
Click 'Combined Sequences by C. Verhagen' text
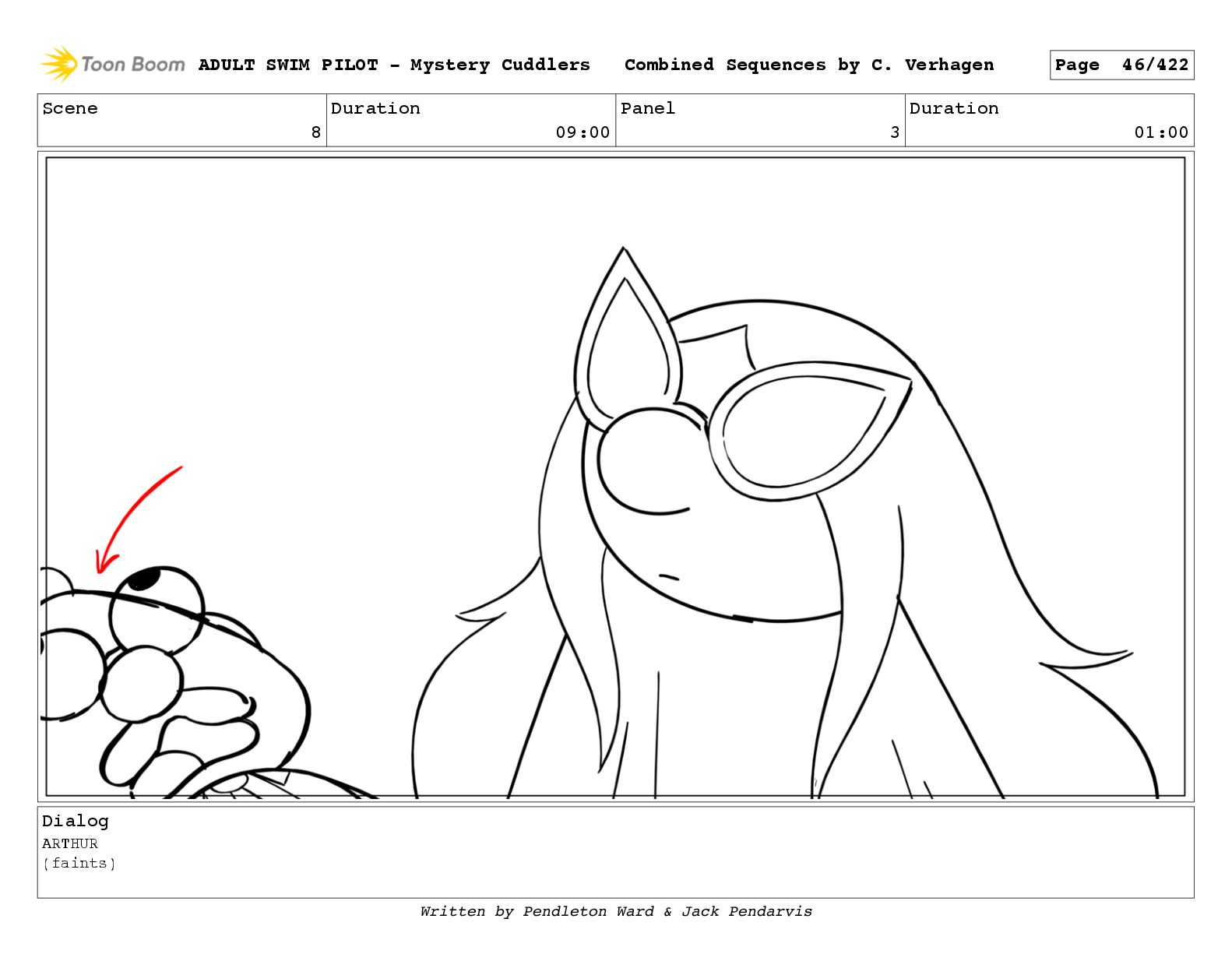pyautogui.click(x=809, y=65)
